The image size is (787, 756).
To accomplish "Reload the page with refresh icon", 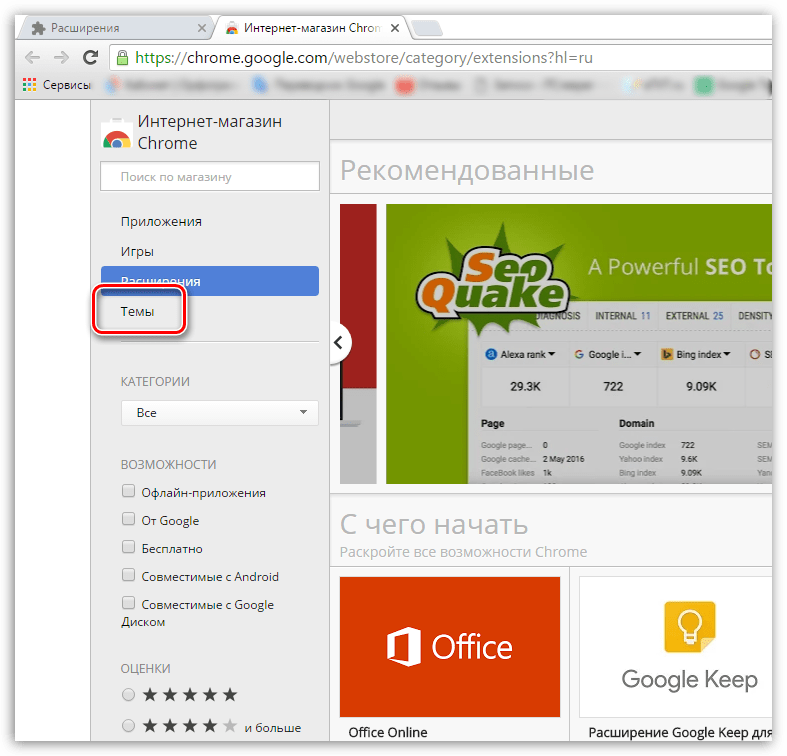I will [x=90, y=58].
